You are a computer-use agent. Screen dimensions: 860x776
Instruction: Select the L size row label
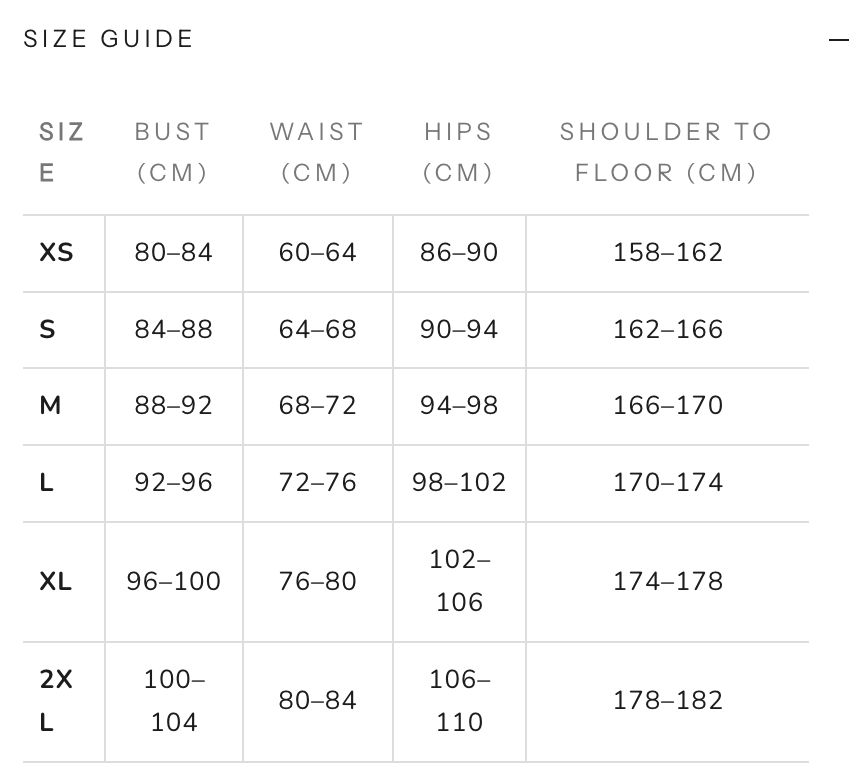[46, 483]
